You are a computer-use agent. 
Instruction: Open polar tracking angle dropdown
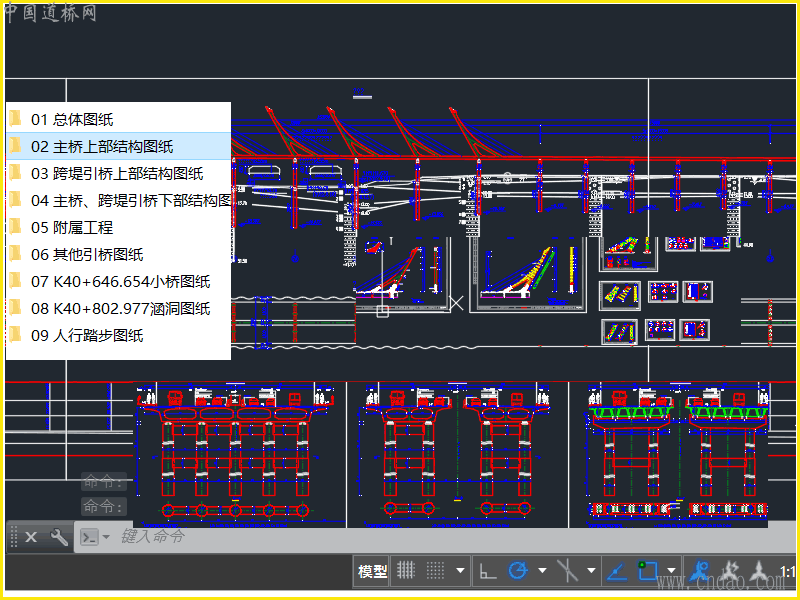542,570
